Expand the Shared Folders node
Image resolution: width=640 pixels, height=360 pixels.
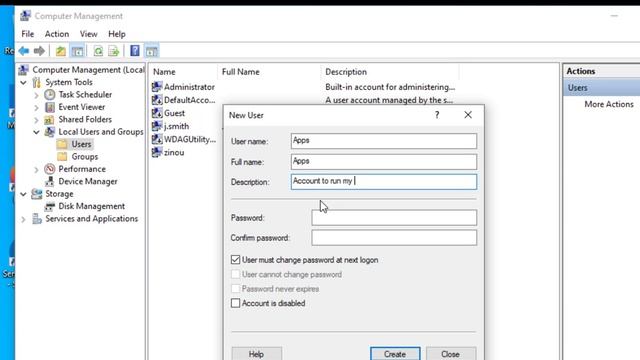[x=36, y=120]
